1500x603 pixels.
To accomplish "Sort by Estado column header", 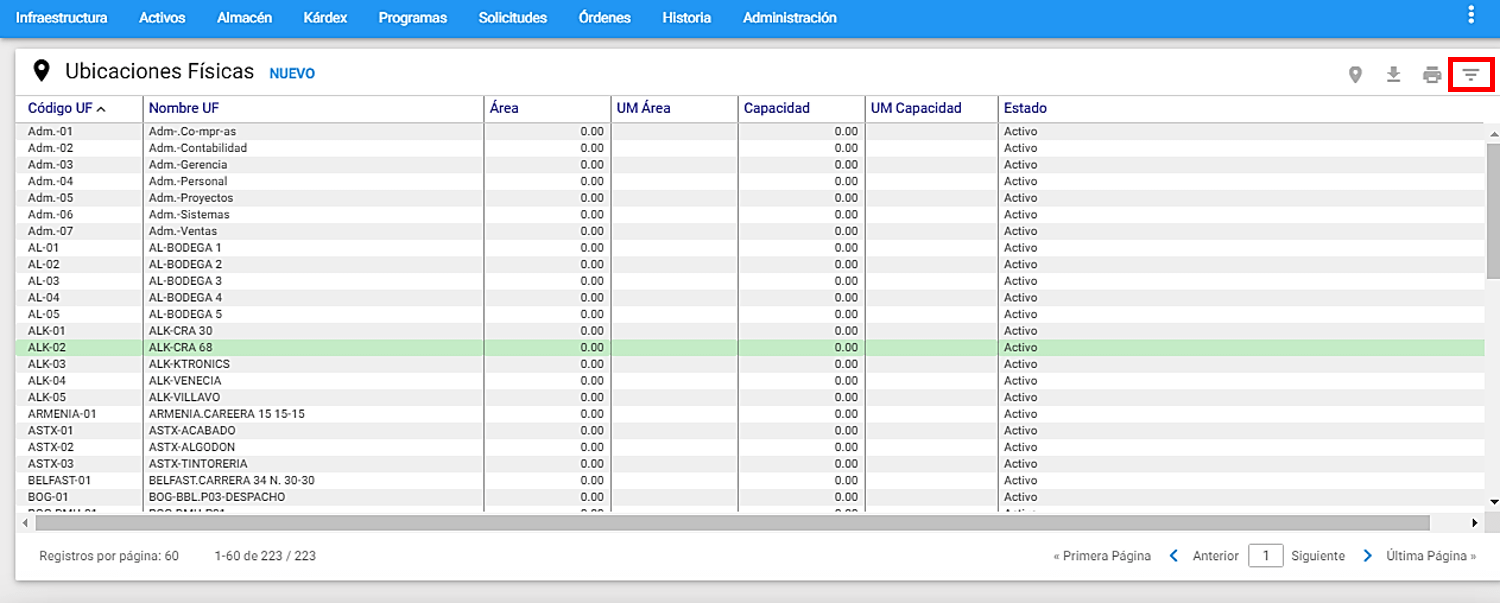I will [1025, 108].
